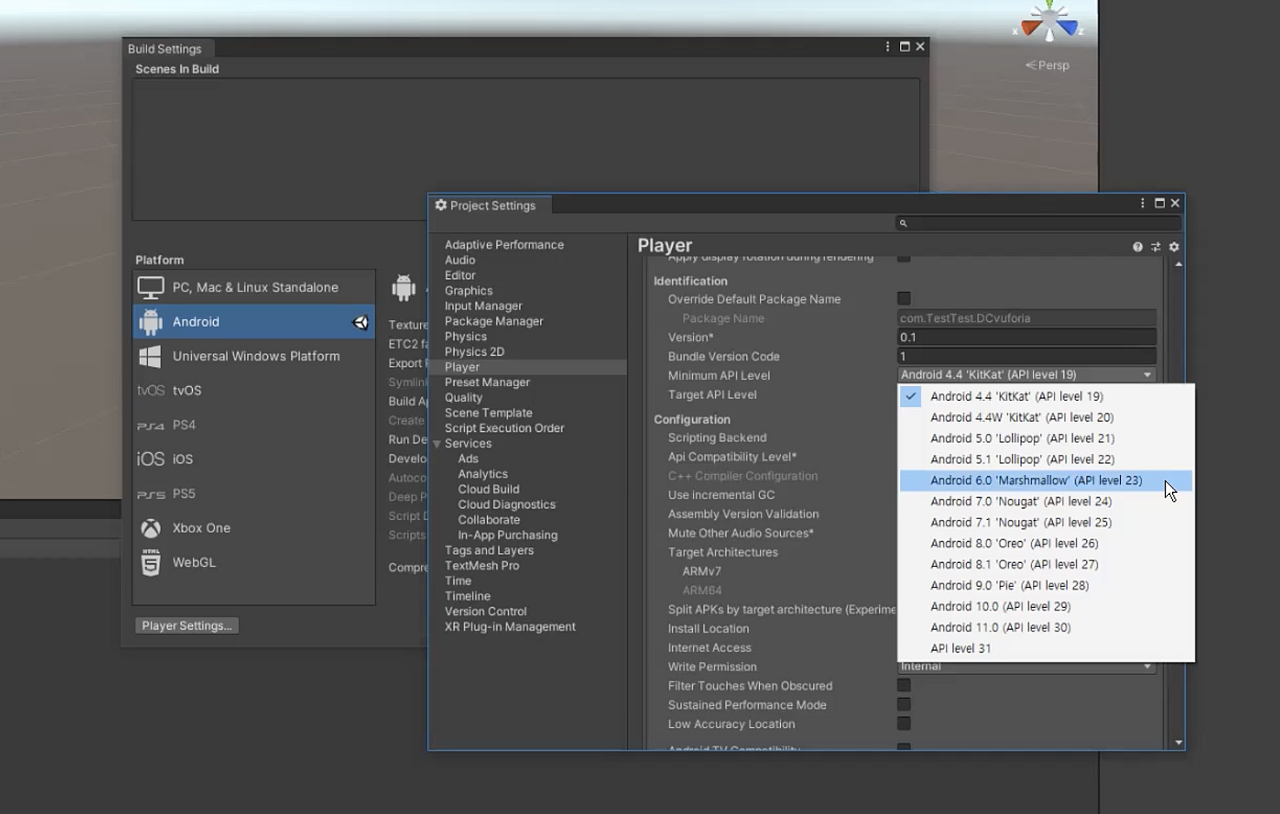
Task: Click the scene orientation gizmo
Action: click(1048, 22)
